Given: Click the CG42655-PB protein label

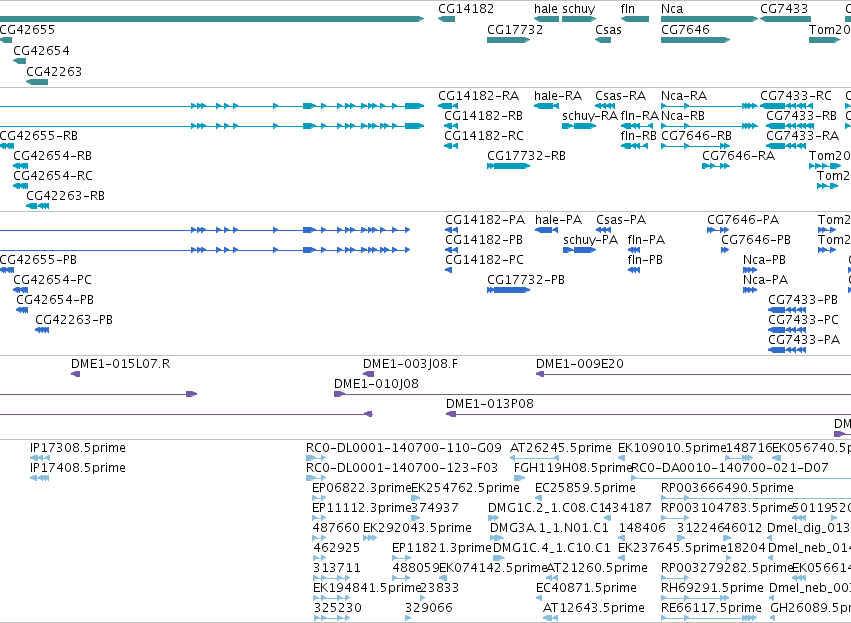Looking at the screenshot, I should (39, 260).
